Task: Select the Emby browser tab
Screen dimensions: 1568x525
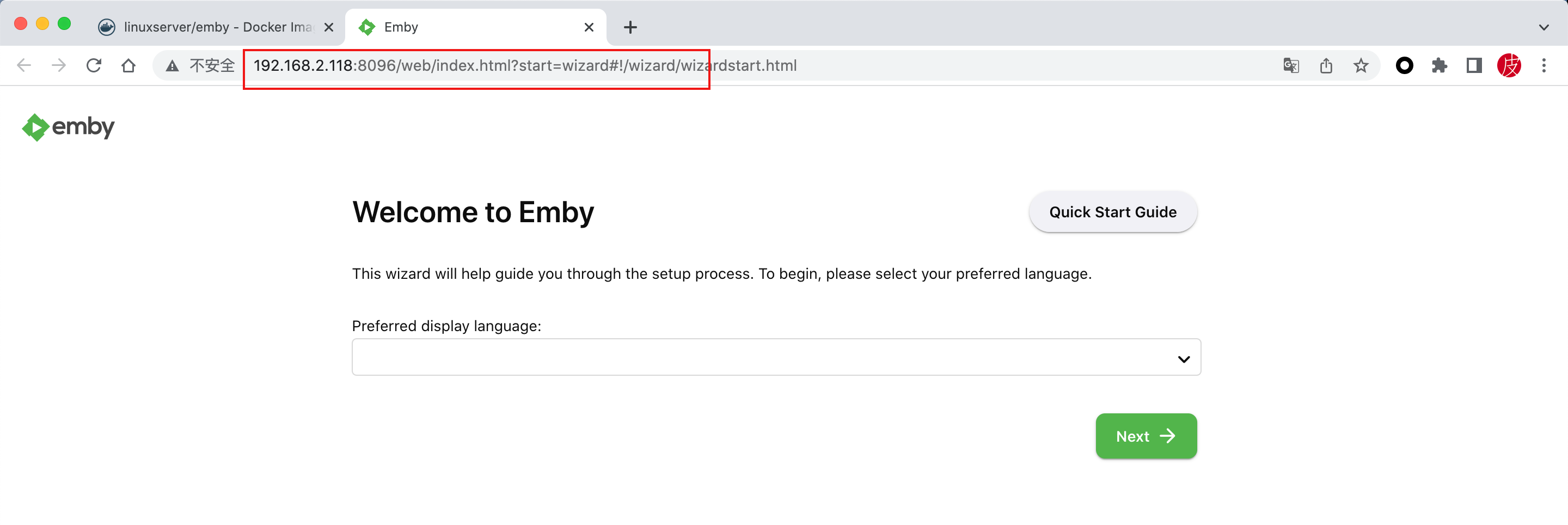Action: point(463,27)
